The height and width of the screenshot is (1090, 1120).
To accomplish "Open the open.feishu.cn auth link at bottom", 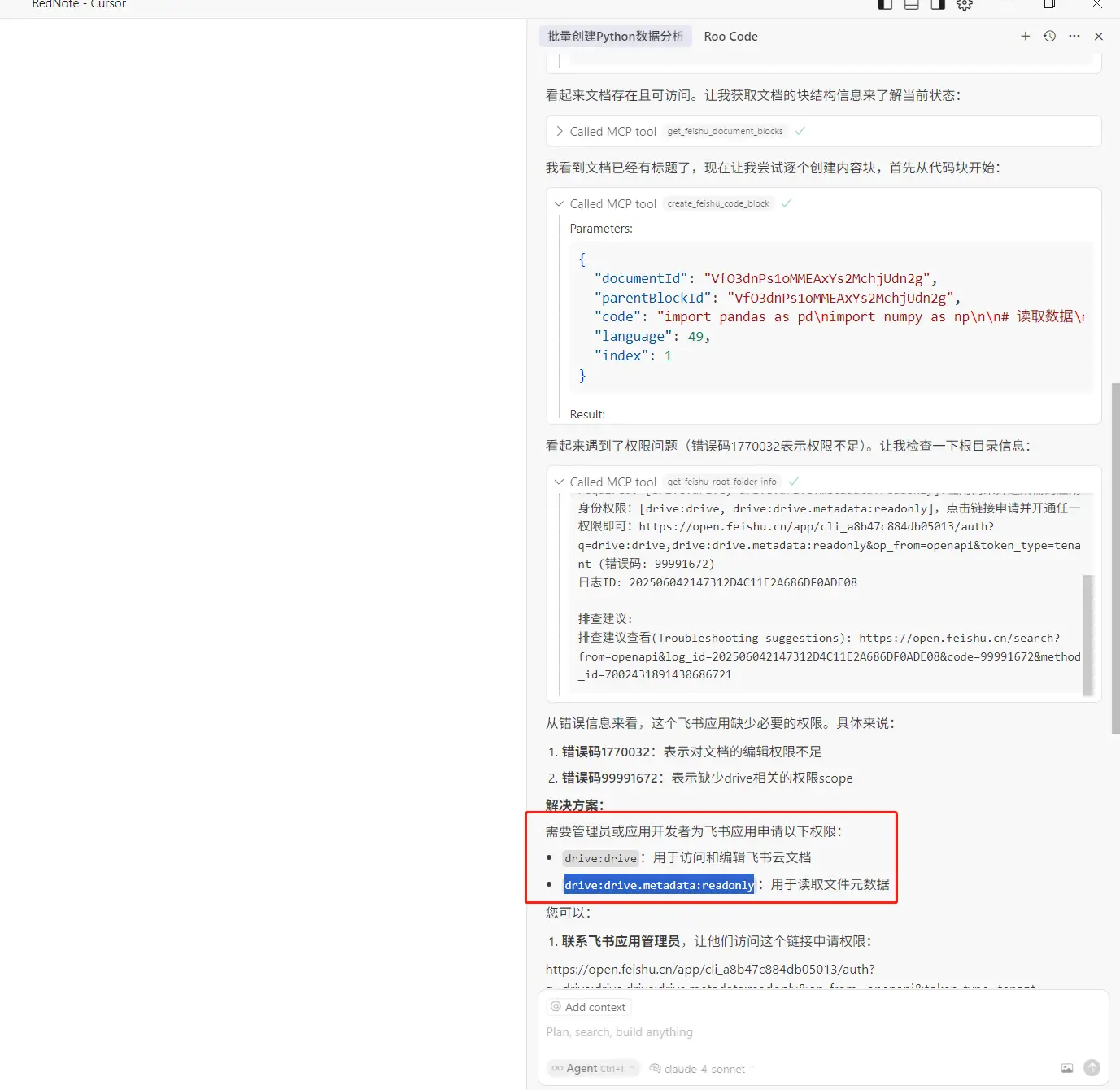I will (710, 969).
